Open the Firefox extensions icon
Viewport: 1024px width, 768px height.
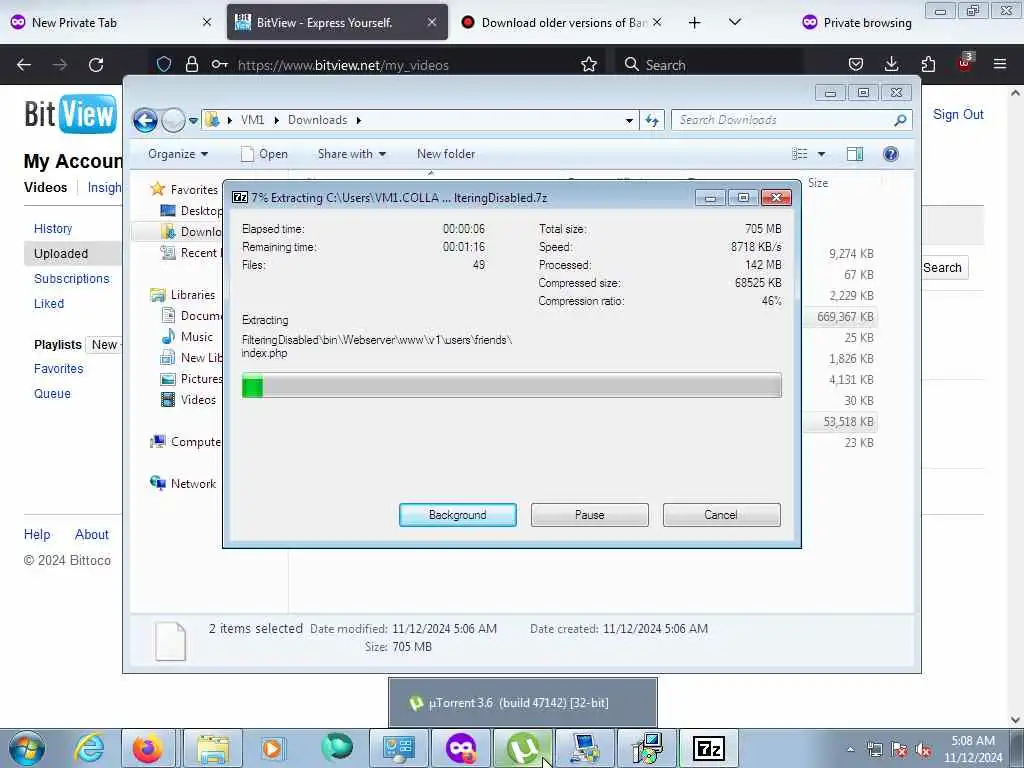(928, 65)
